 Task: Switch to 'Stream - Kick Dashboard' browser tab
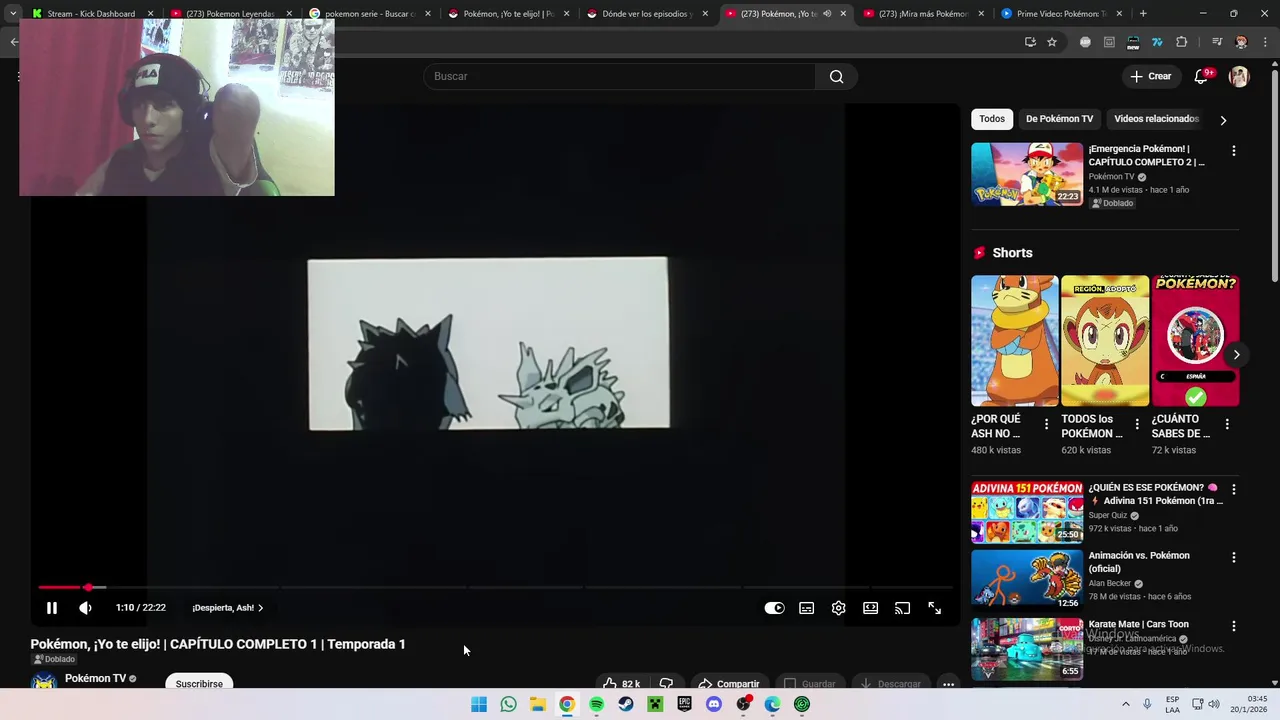91,14
